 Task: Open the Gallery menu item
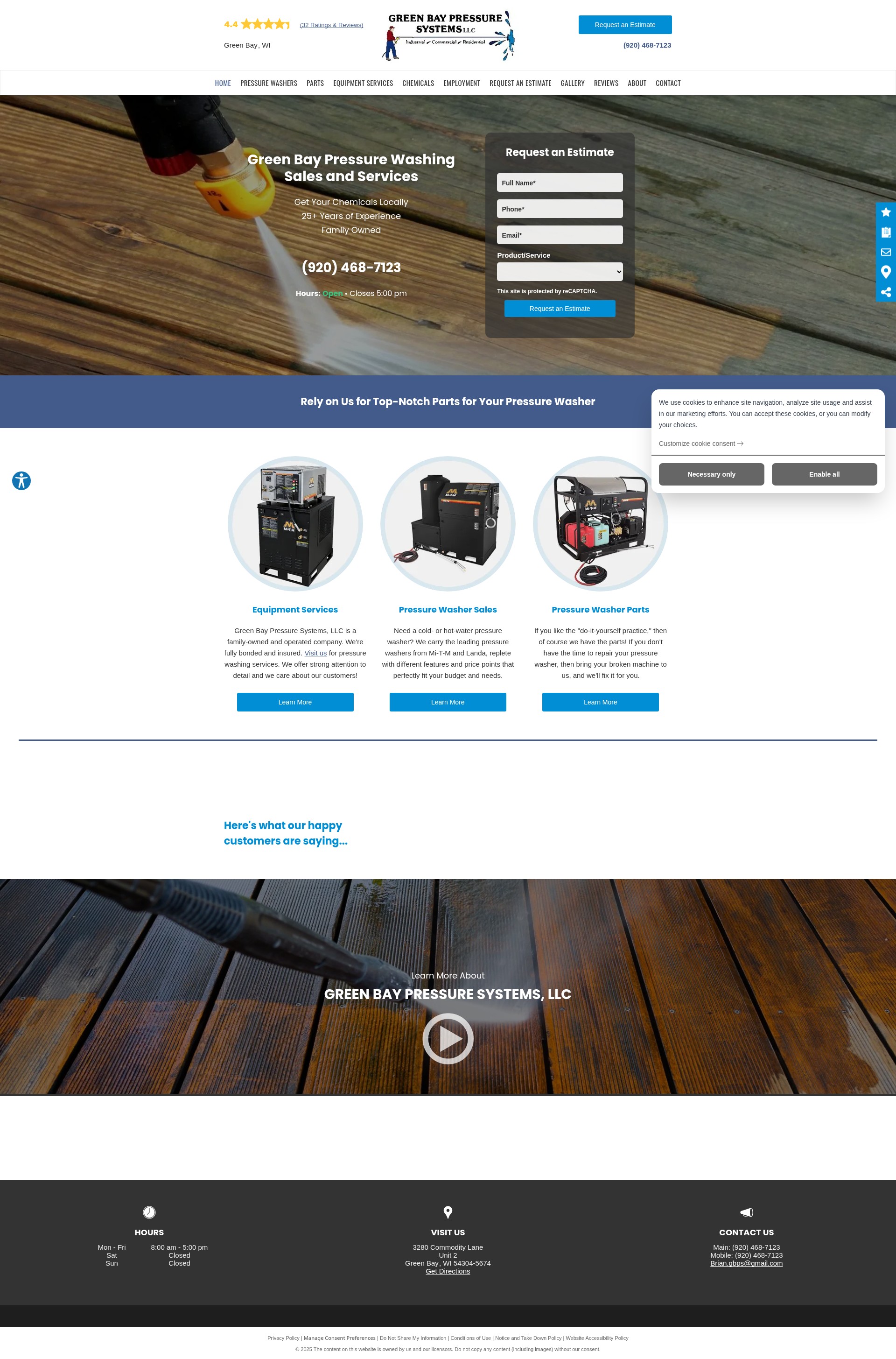[573, 84]
